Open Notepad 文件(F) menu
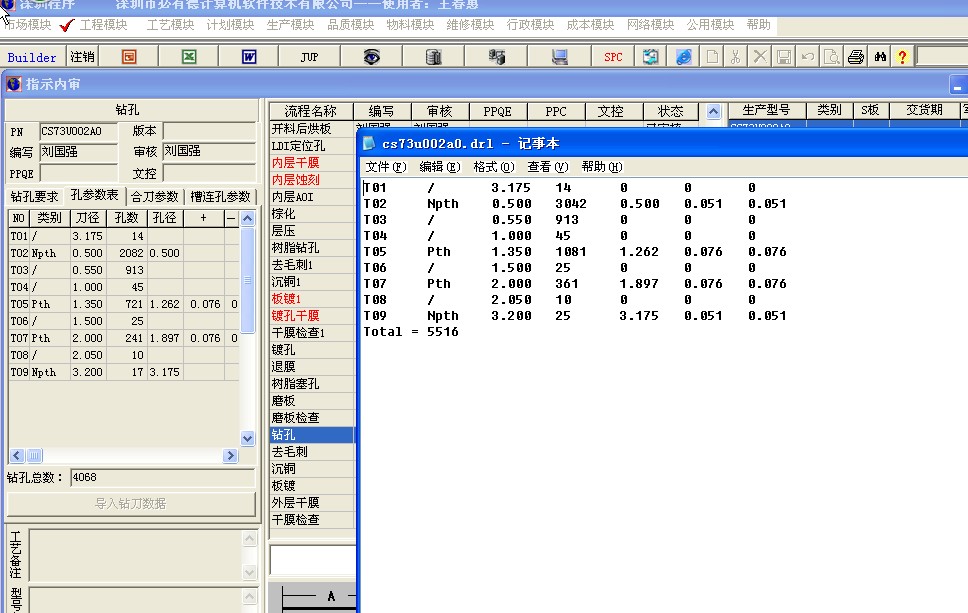 [386, 167]
